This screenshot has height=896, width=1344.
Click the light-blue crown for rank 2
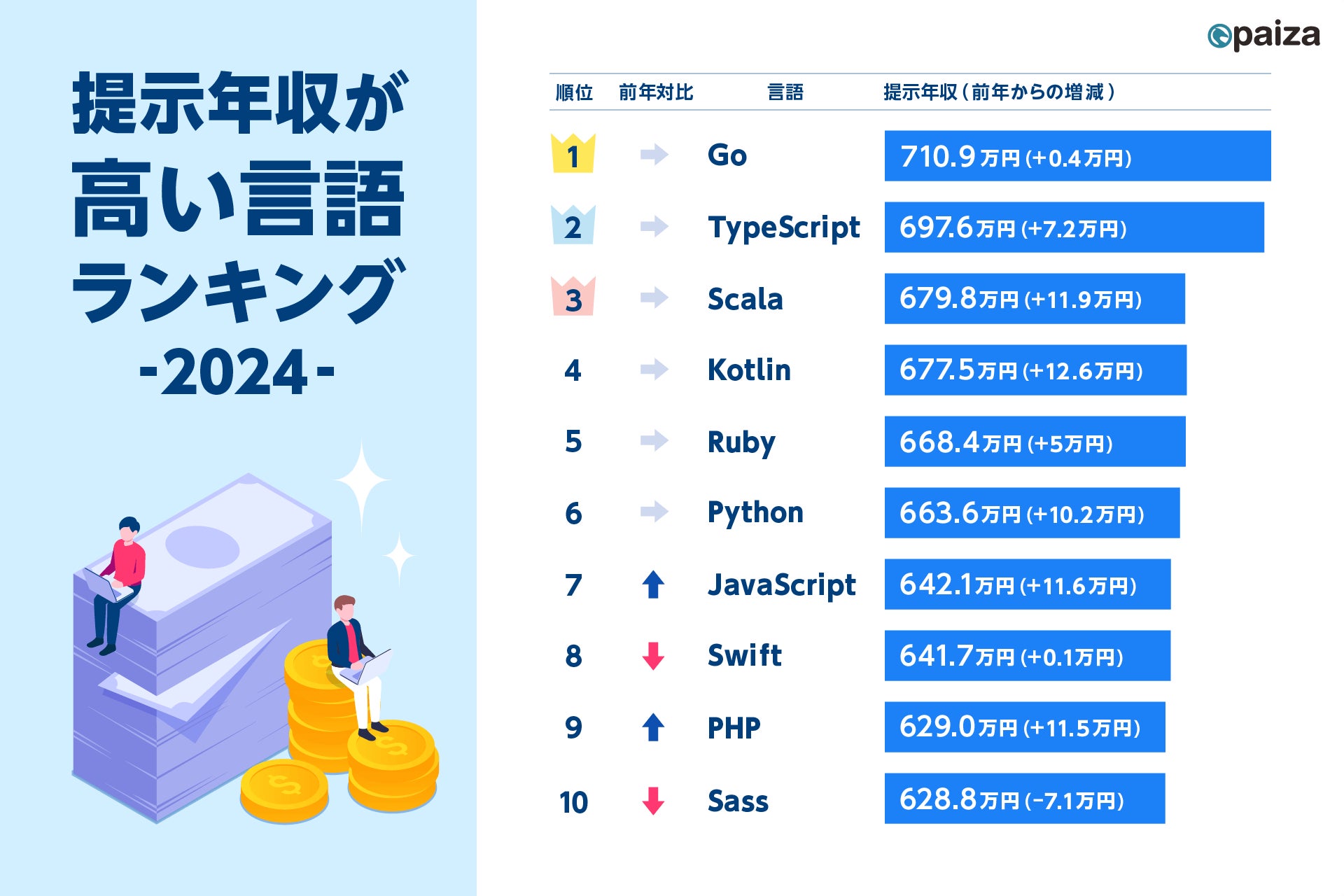[x=573, y=225]
